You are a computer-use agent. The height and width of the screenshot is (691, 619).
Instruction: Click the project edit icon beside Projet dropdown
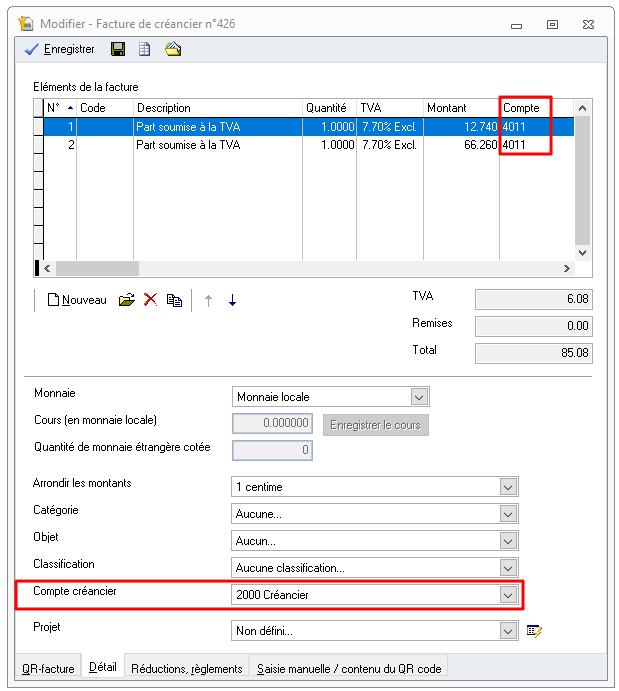click(535, 631)
